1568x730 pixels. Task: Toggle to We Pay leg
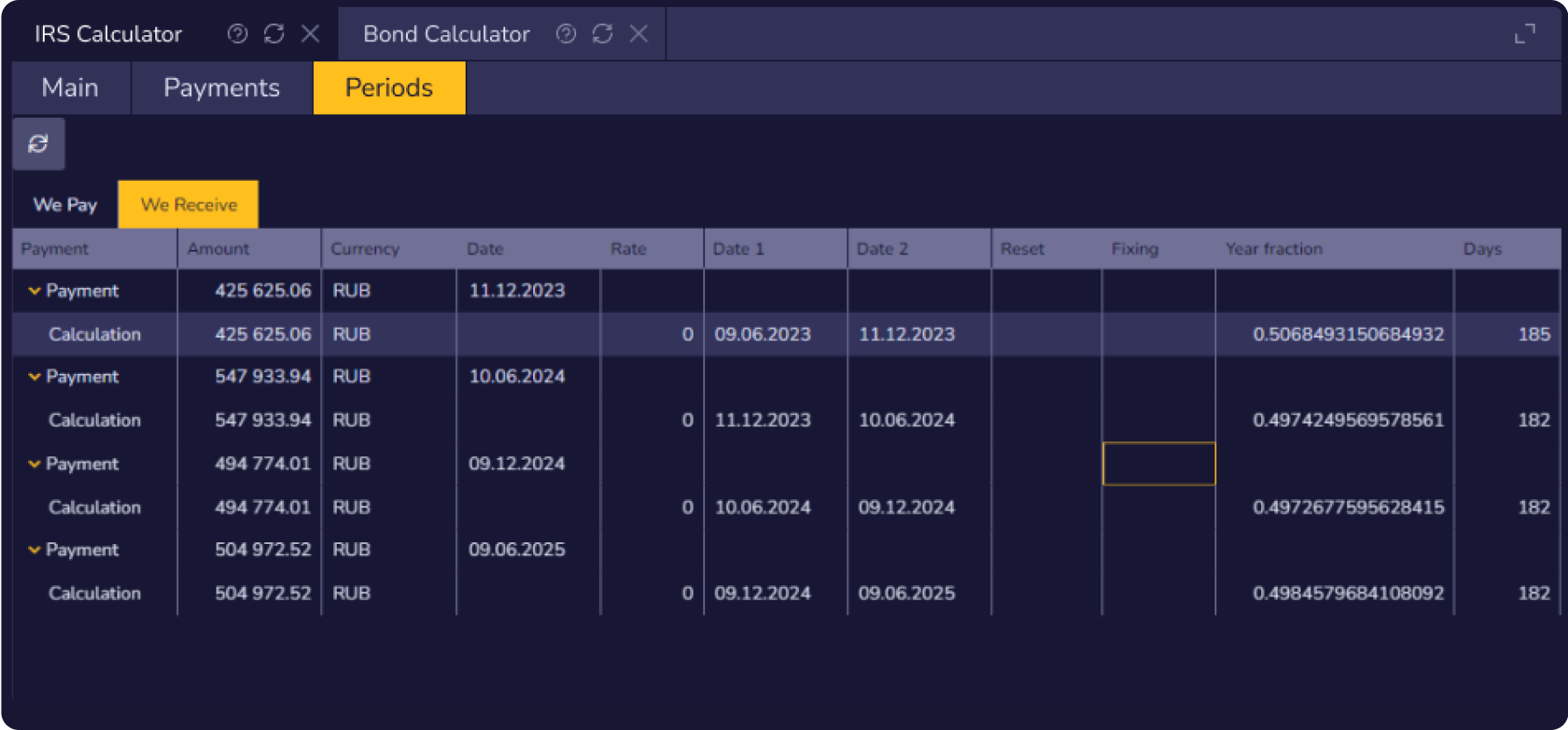coord(65,204)
